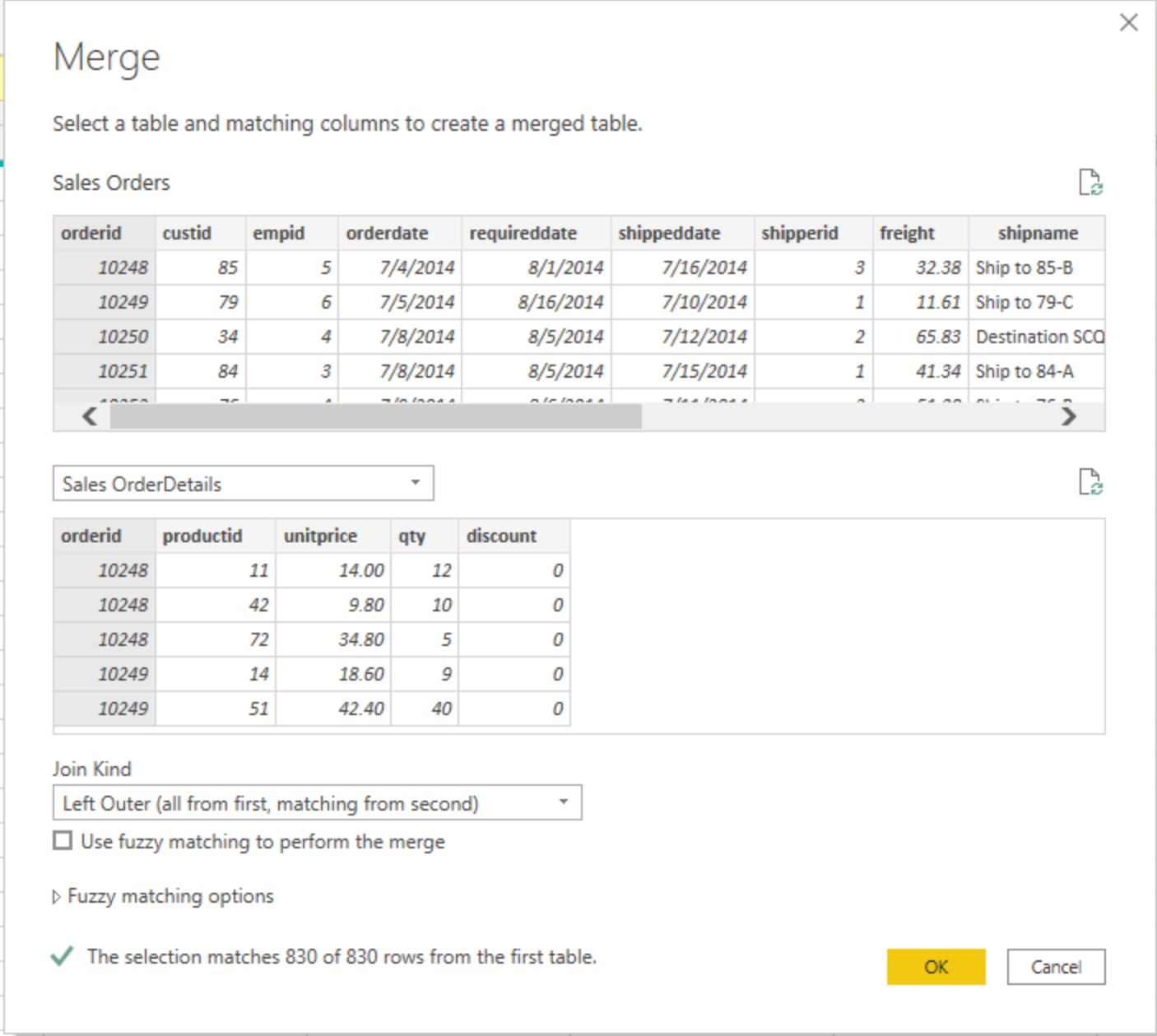Select the freight column header

(907, 234)
